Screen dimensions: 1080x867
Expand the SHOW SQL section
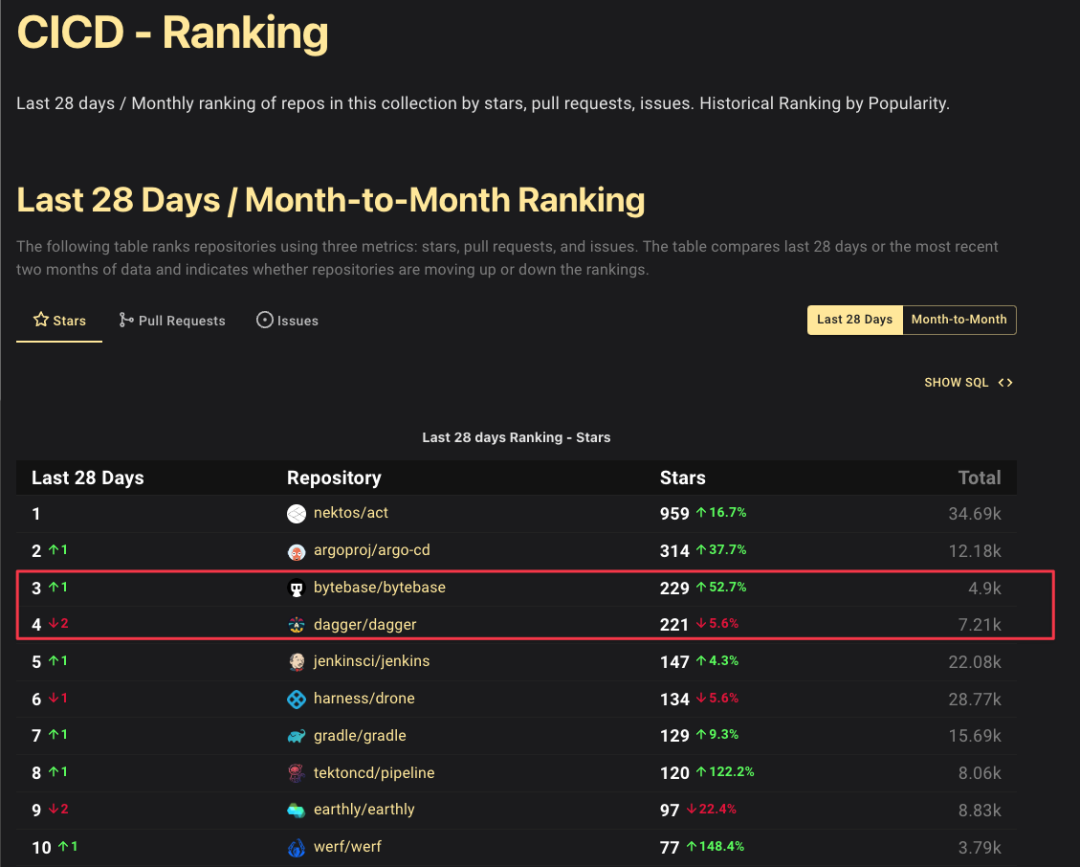[x=968, y=383]
